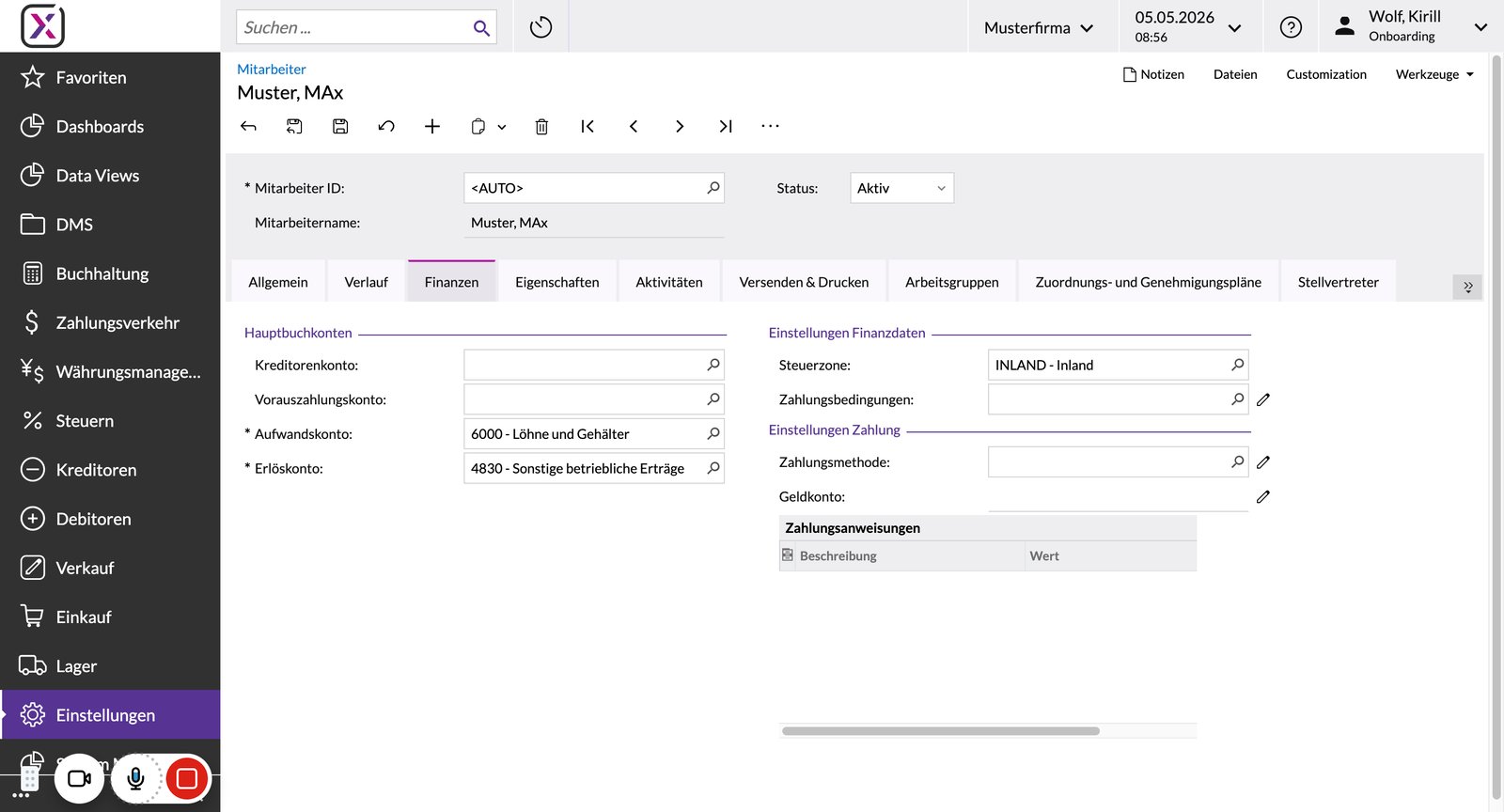1504x812 pixels.
Task: Jump to the last record
Action: click(726, 126)
